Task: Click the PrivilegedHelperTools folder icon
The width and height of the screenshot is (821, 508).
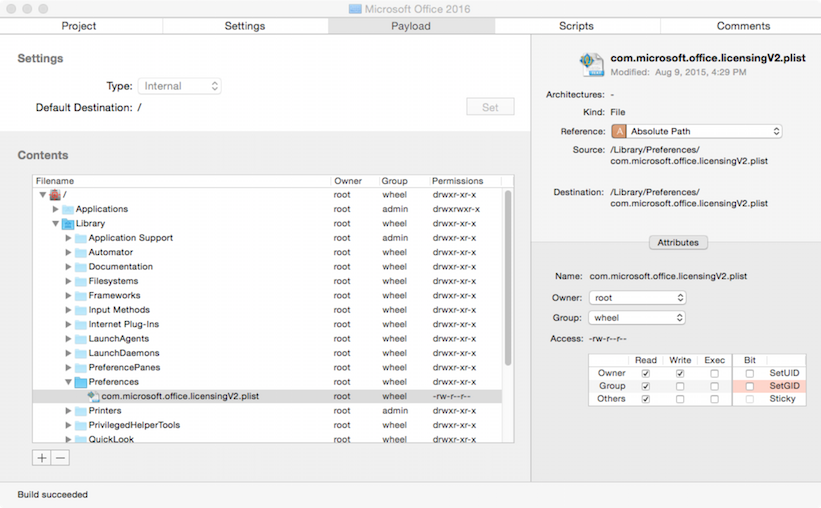Action: 81,425
